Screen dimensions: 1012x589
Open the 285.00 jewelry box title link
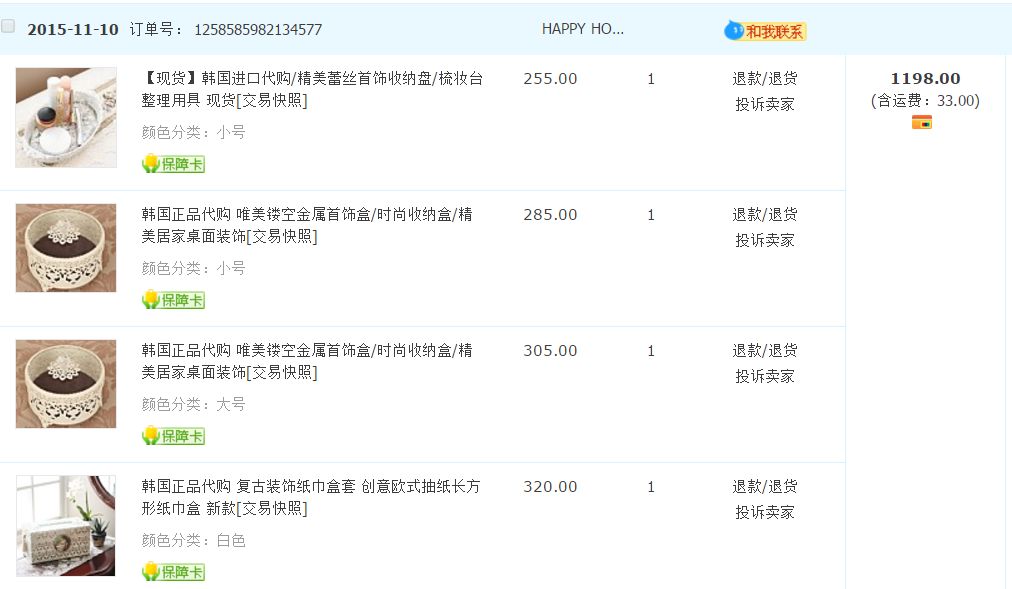click(306, 225)
